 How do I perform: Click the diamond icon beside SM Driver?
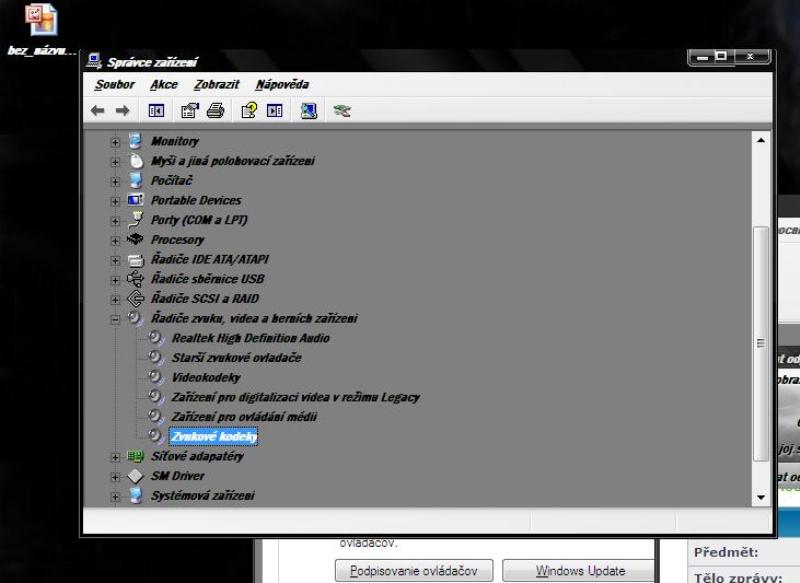(x=135, y=476)
